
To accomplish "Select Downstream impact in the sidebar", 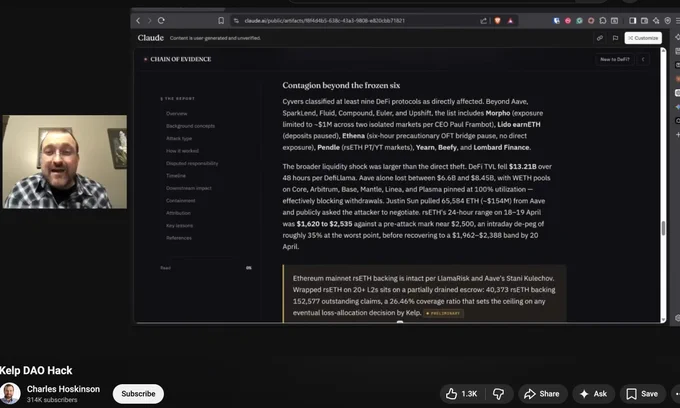I will click(189, 188).
